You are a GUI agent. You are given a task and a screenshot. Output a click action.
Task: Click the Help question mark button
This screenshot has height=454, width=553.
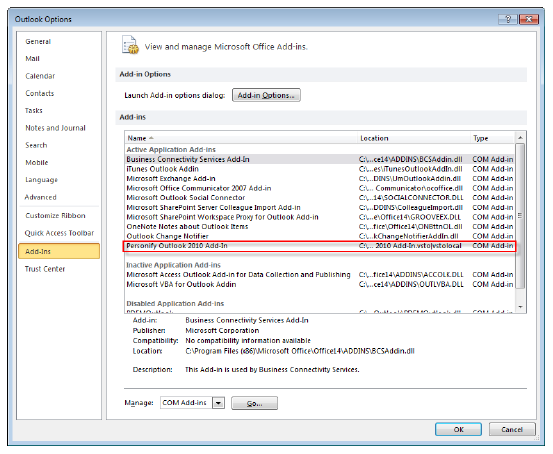point(508,19)
